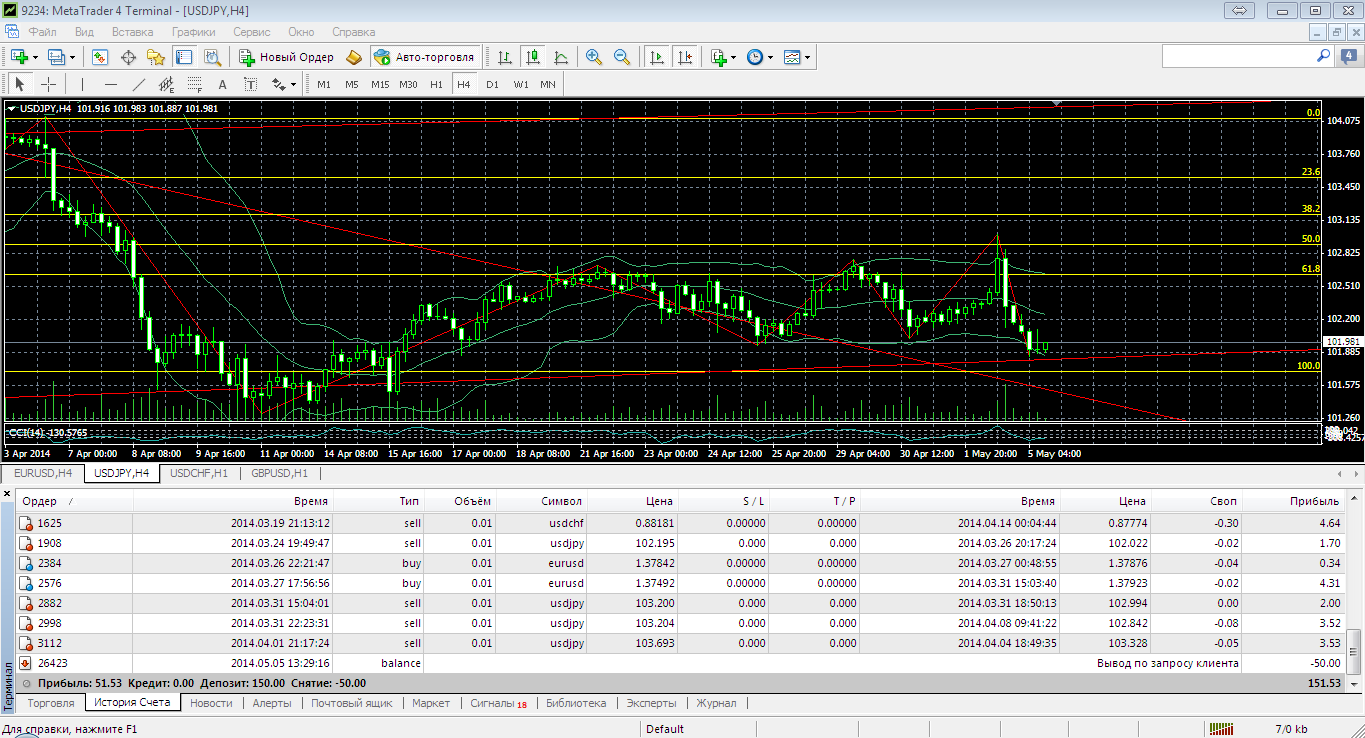
Task: Select the Fibonacci retracement drawing tool
Action: [x=195, y=84]
